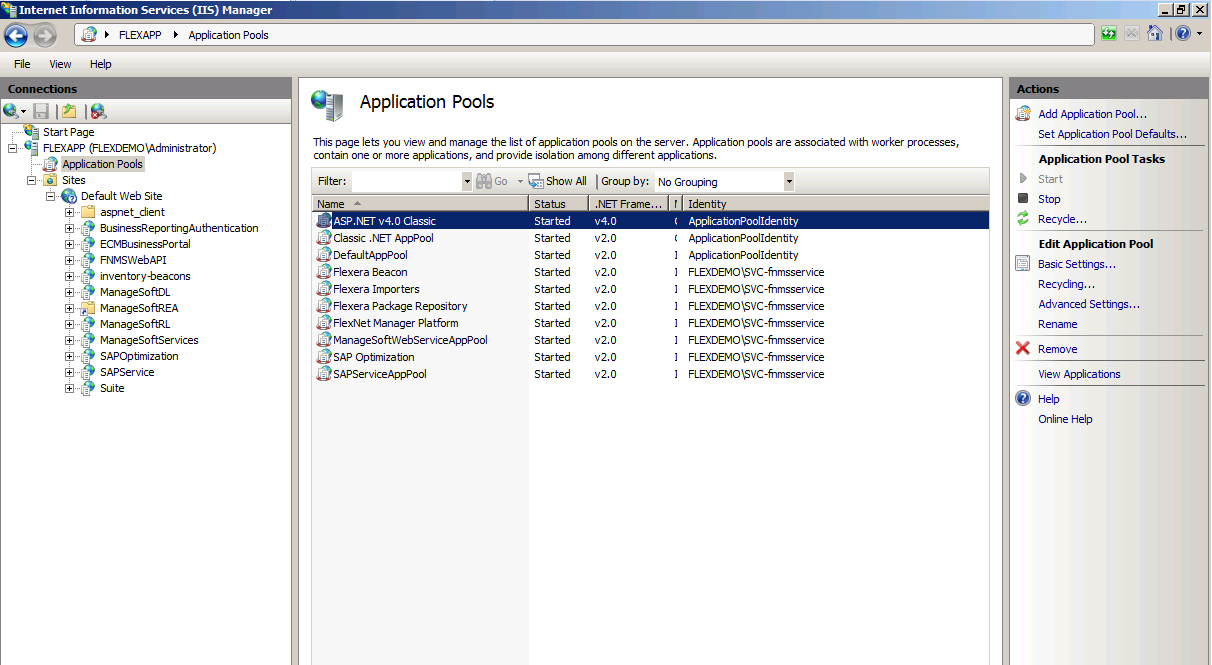Click the Status column header
This screenshot has height=665, width=1212.
tap(559, 204)
